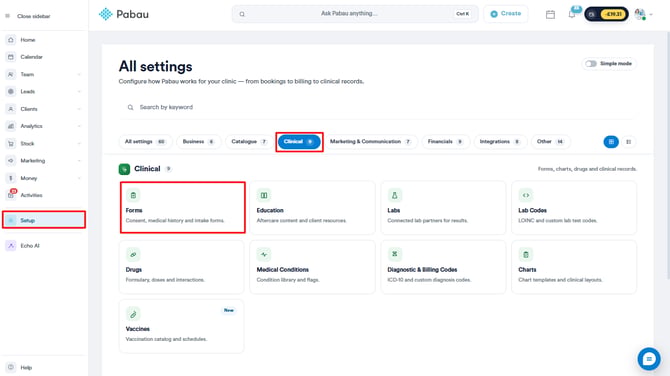Select the Catalogue tab
The image size is (670, 376).
click(249, 141)
